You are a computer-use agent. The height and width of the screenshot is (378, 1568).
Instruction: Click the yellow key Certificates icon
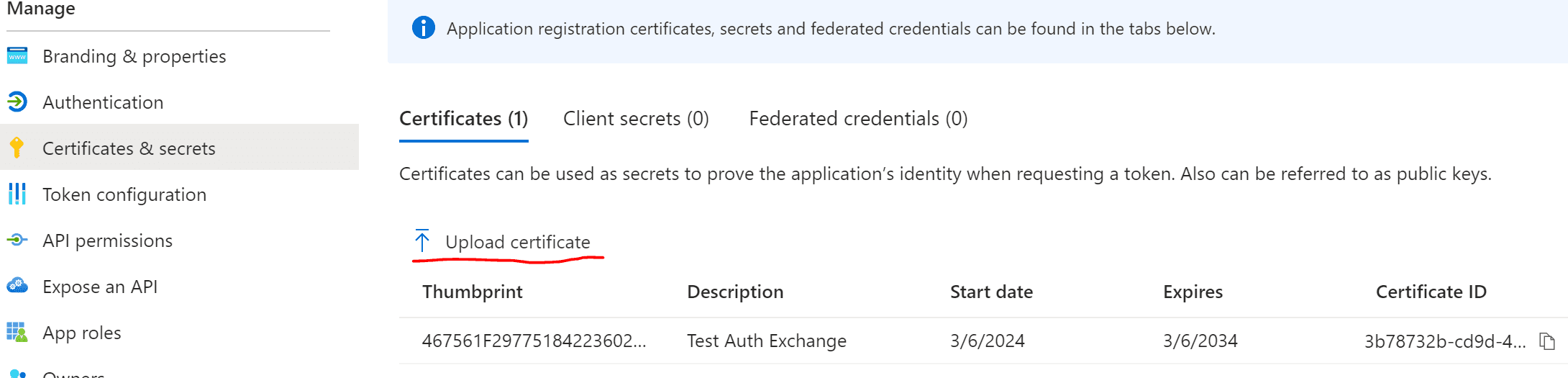pos(17,148)
